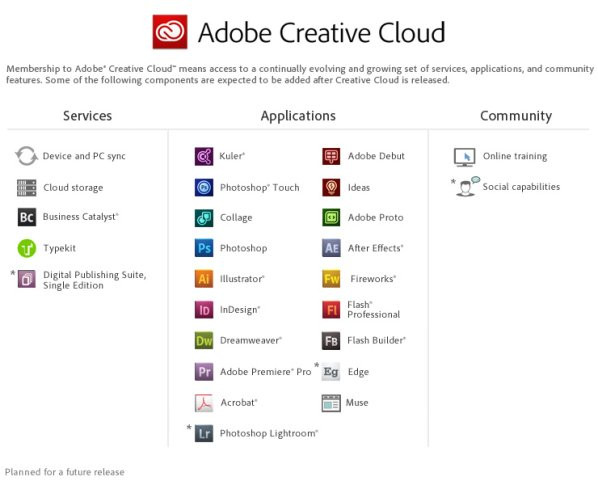Screen dimensions: 598x485
Task: Open the Adobe Premiere Pro Pr icon
Action: point(204,371)
